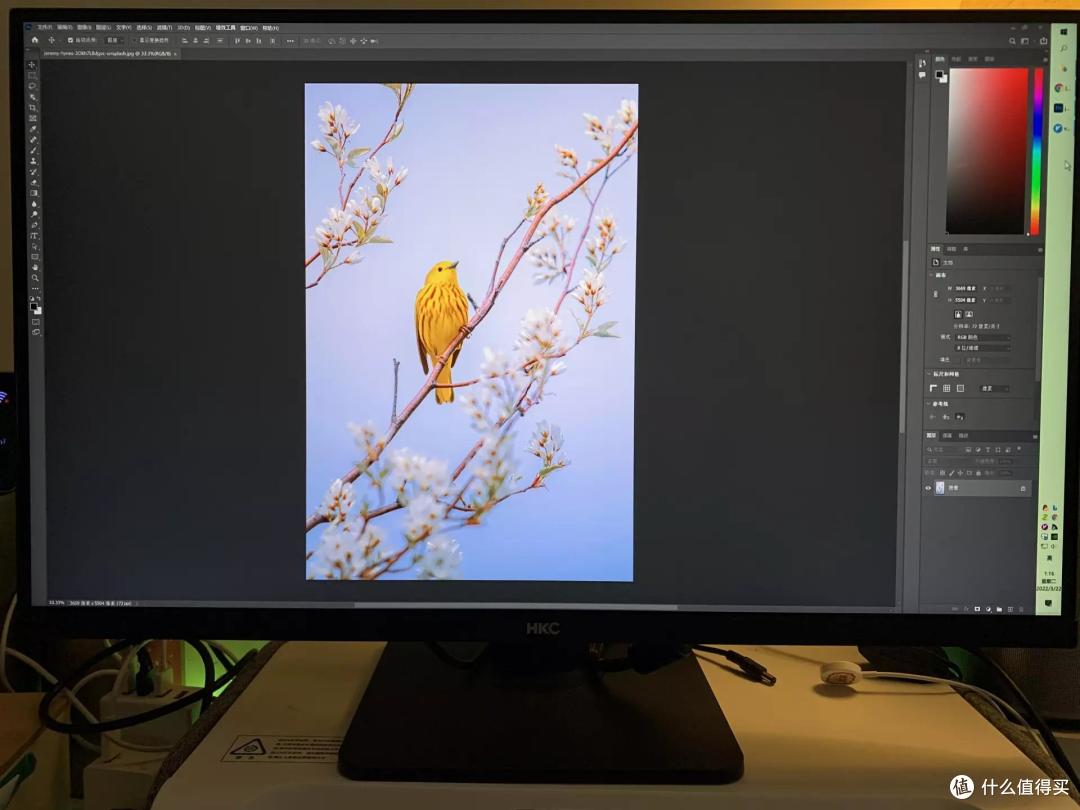Select the Rectangular Marquee tool
Screen dimensions: 1080x810
pos(32,76)
